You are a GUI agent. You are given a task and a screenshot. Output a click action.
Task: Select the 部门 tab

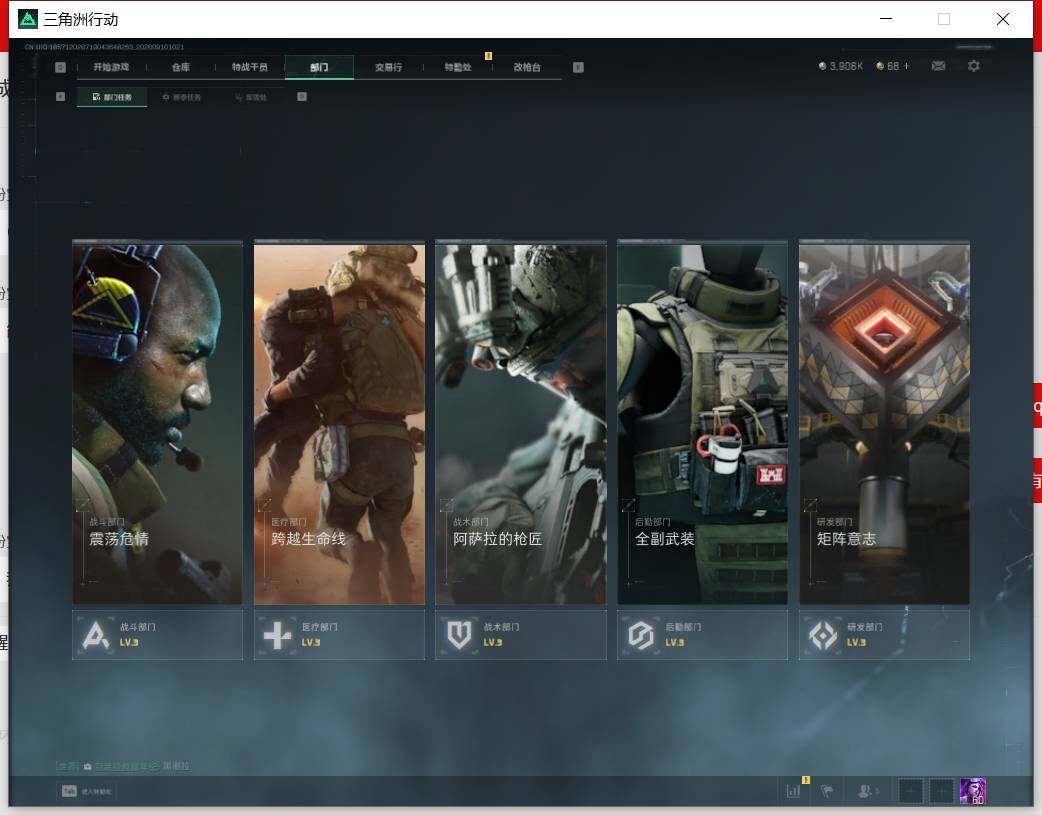pos(319,67)
